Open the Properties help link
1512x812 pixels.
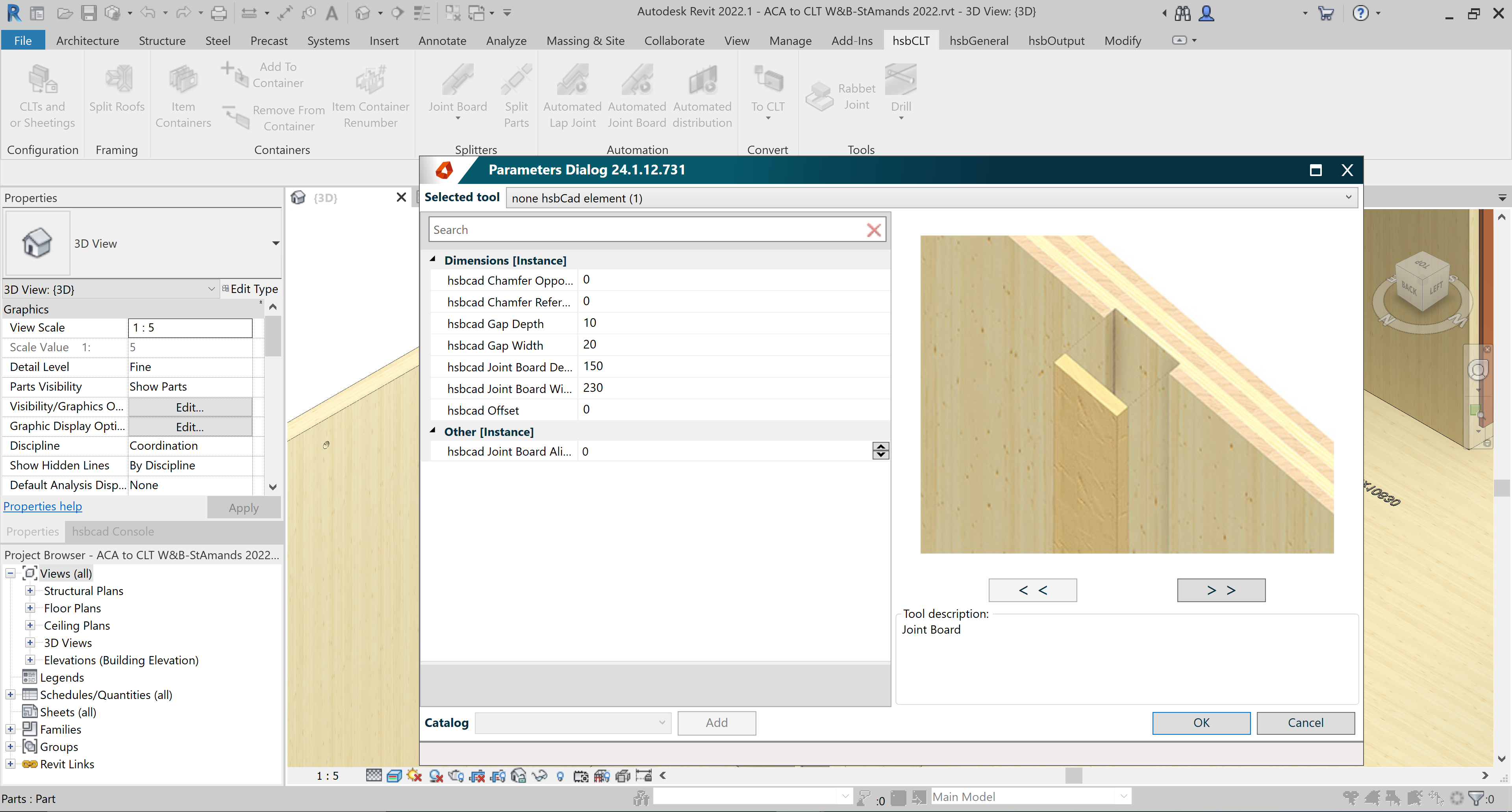pos(42,506)
